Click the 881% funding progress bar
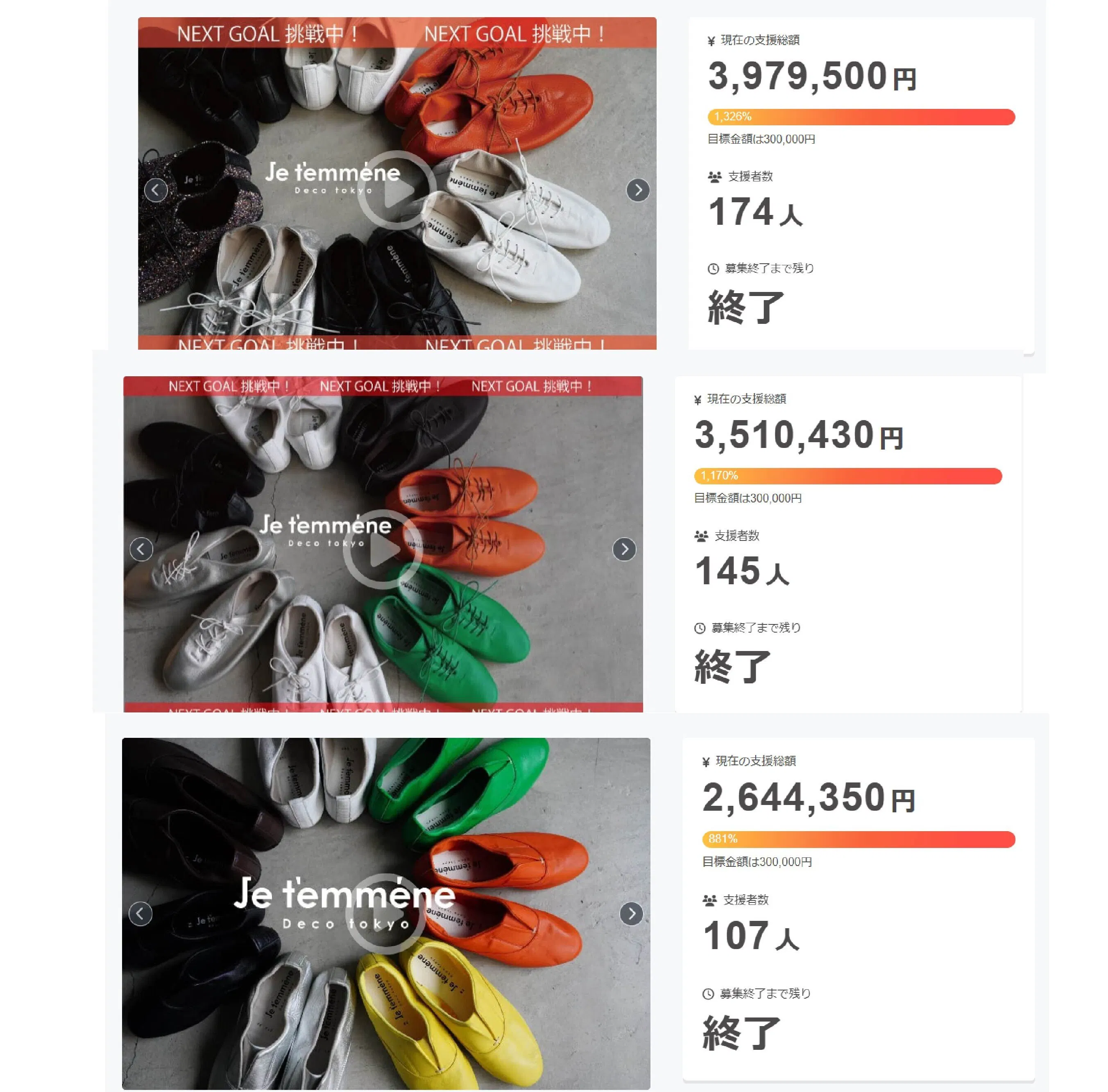The height and width of the screenshot is (1092, 1108). pos(859,839)
